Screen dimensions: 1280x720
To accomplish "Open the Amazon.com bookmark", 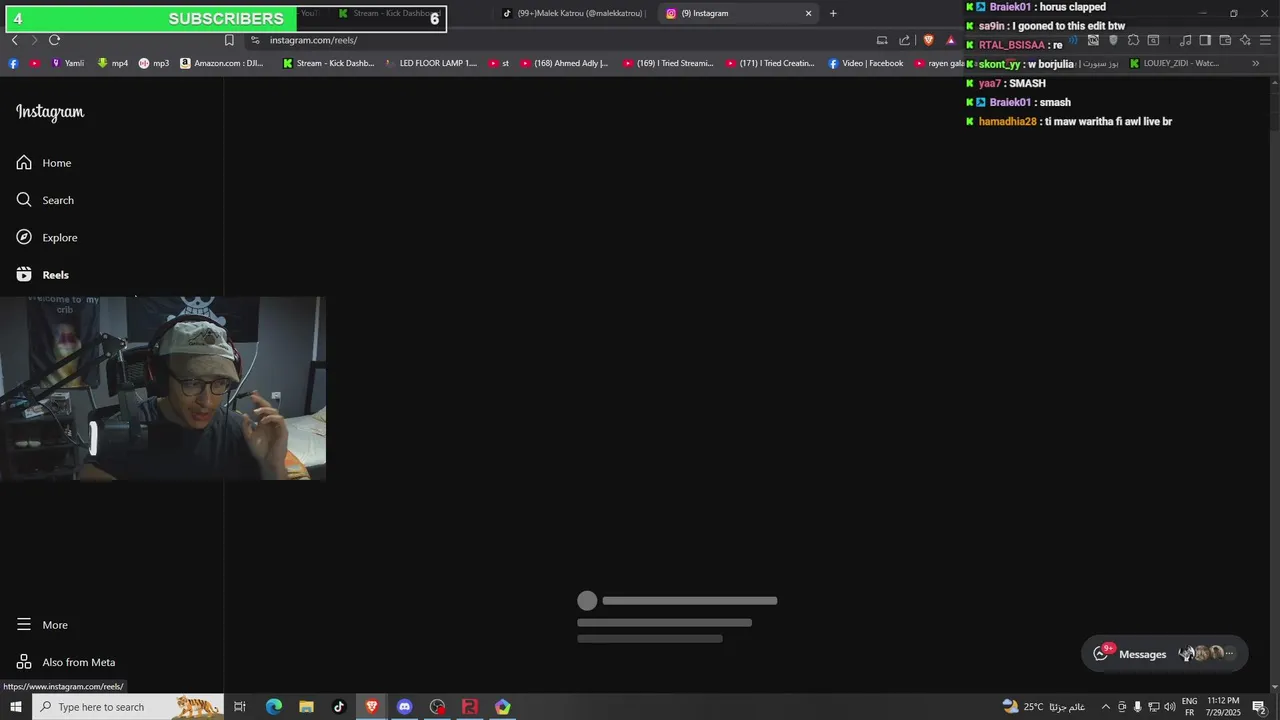I will pyautogui.click(x=222, y=63).
